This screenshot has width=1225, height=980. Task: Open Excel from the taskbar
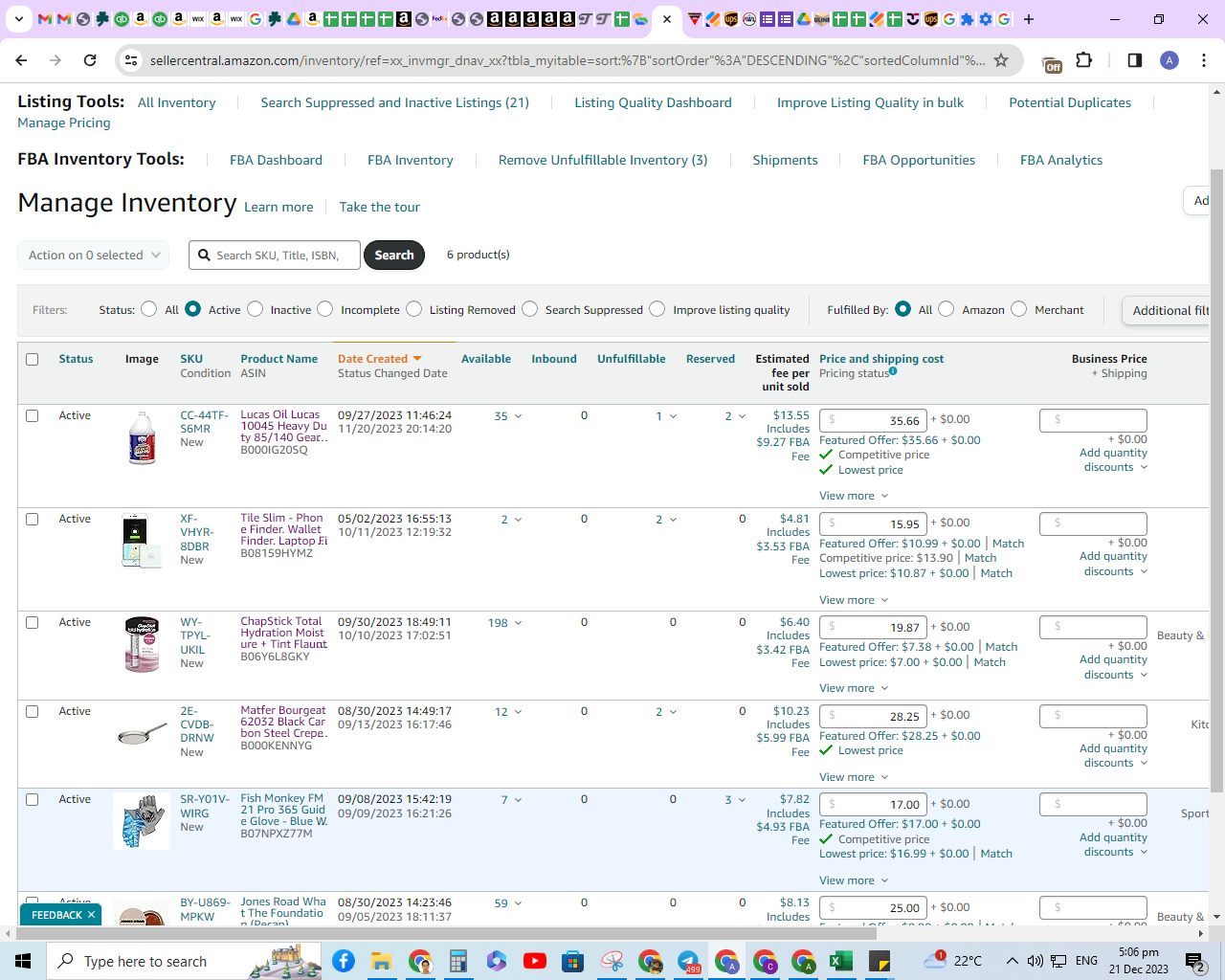[x=841, y=961]
